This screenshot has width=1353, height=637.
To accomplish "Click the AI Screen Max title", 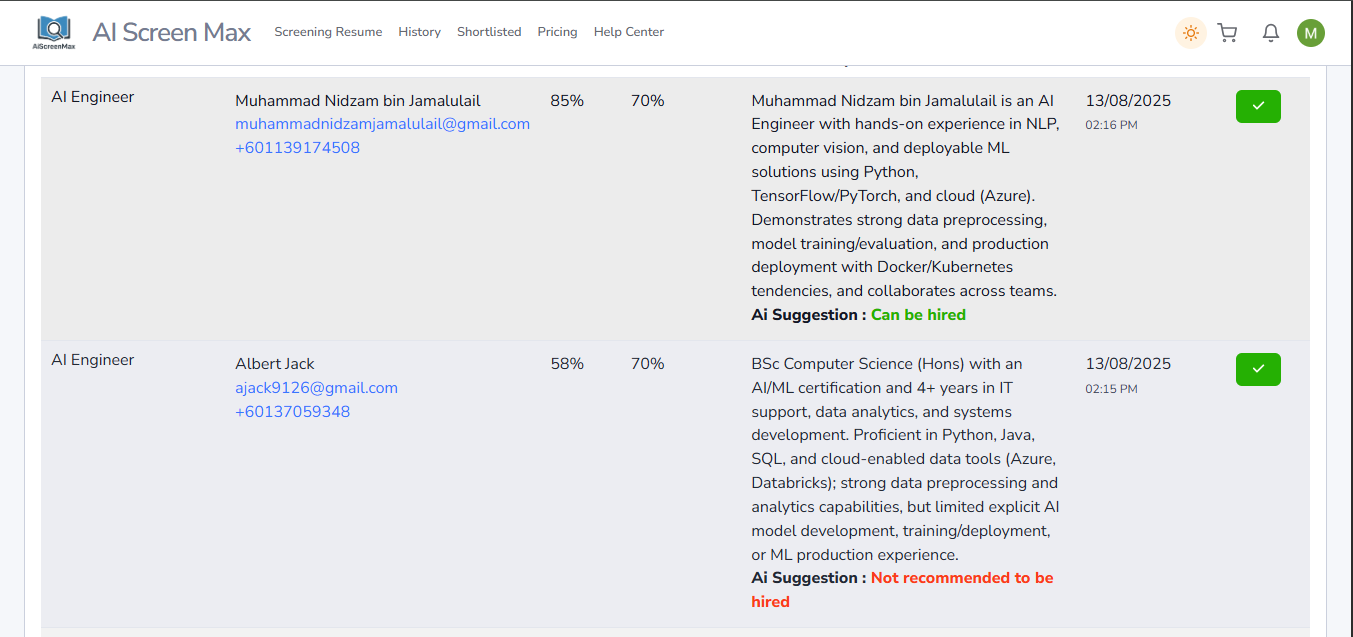I will pos(172,32).
